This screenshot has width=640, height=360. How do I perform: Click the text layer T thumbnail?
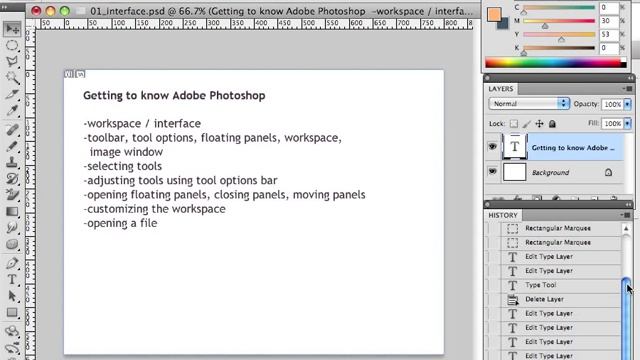[515, 147]
